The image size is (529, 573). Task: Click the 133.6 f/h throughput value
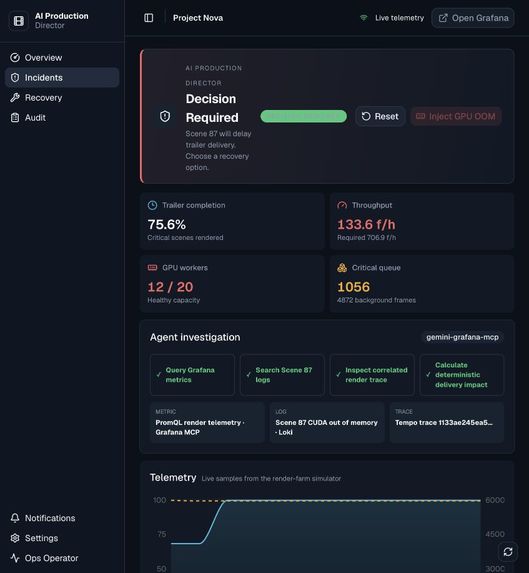point(366,224)
